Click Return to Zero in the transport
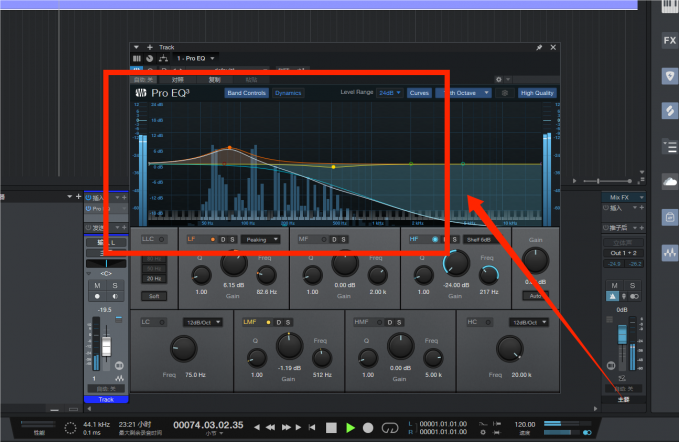This screenshot has width=679, height=442. [312, 427]
